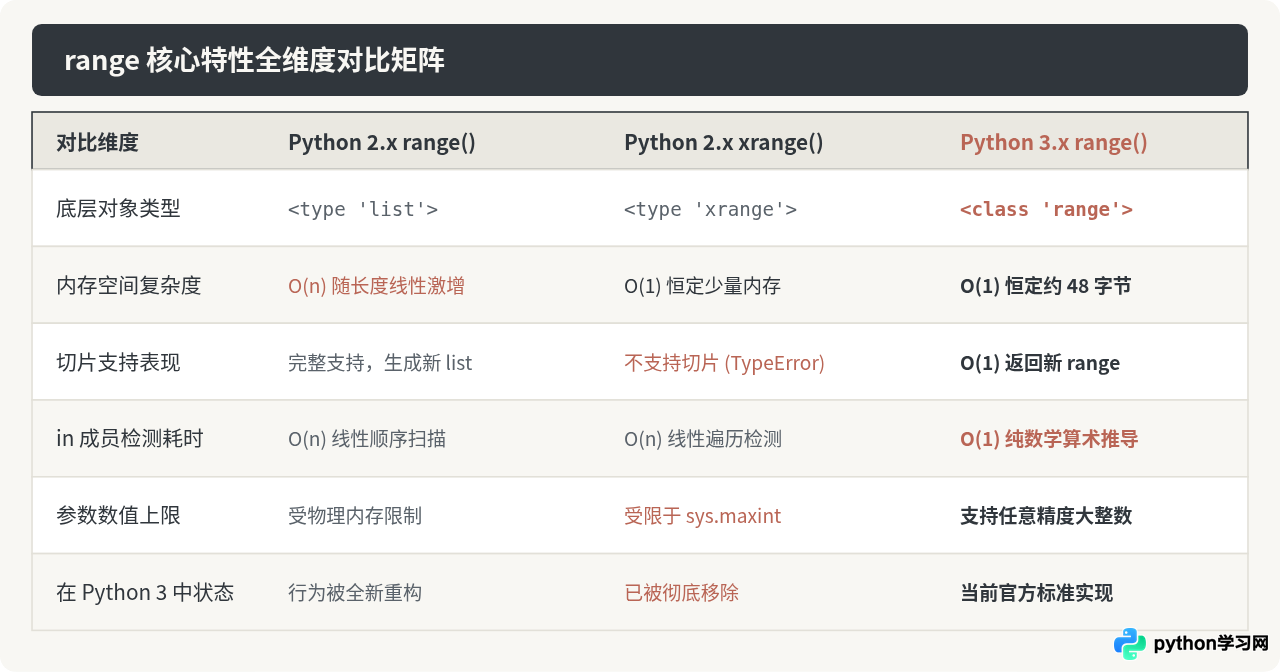Screen dimensions: 1280x672
Task: Click the cell '行为被全新重构'
Action: (x=355, y=593)
